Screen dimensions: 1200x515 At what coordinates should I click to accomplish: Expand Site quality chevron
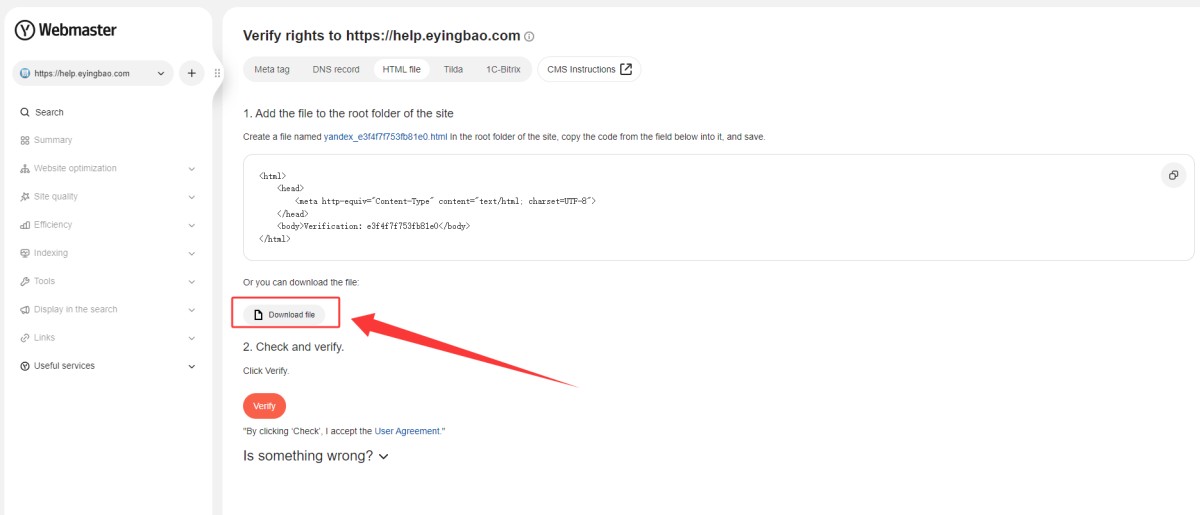pyautogui.click(x=191, y=197)
